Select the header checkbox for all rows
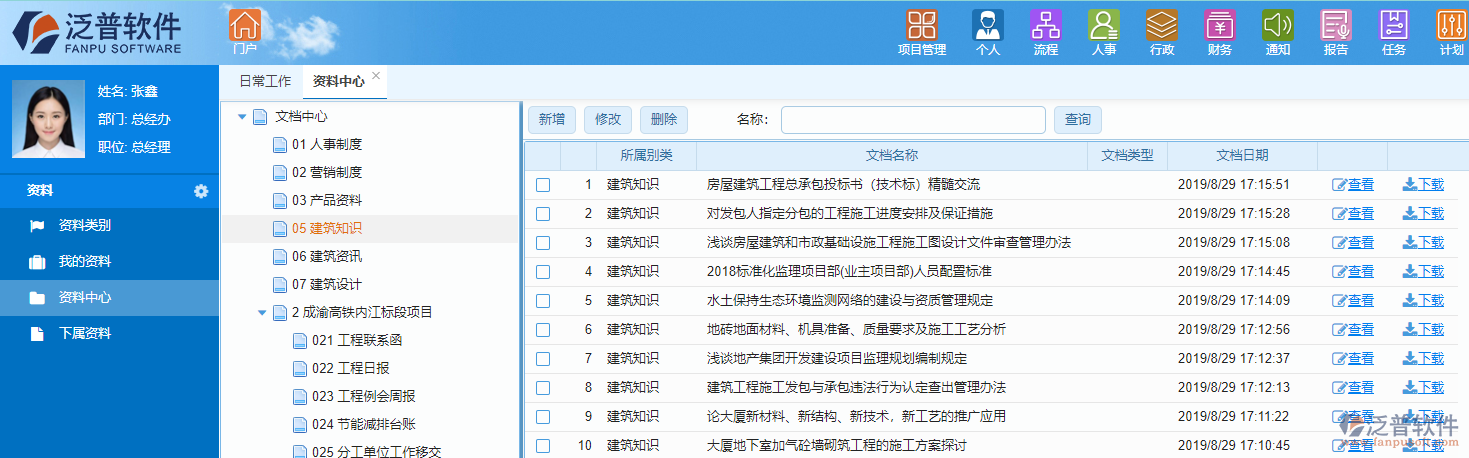This screenshot has width=1469, height=458. (543, 156)
